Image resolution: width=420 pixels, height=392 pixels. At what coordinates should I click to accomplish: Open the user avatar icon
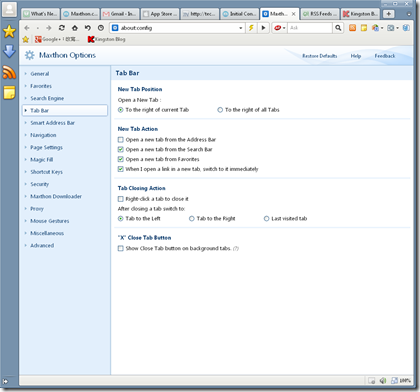point(9,10)
